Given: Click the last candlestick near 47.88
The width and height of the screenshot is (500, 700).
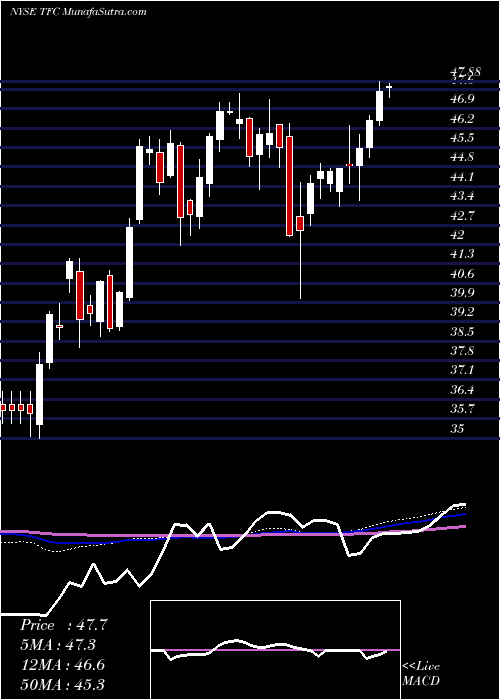Looking at the screenshot, I should coord(389,89).
